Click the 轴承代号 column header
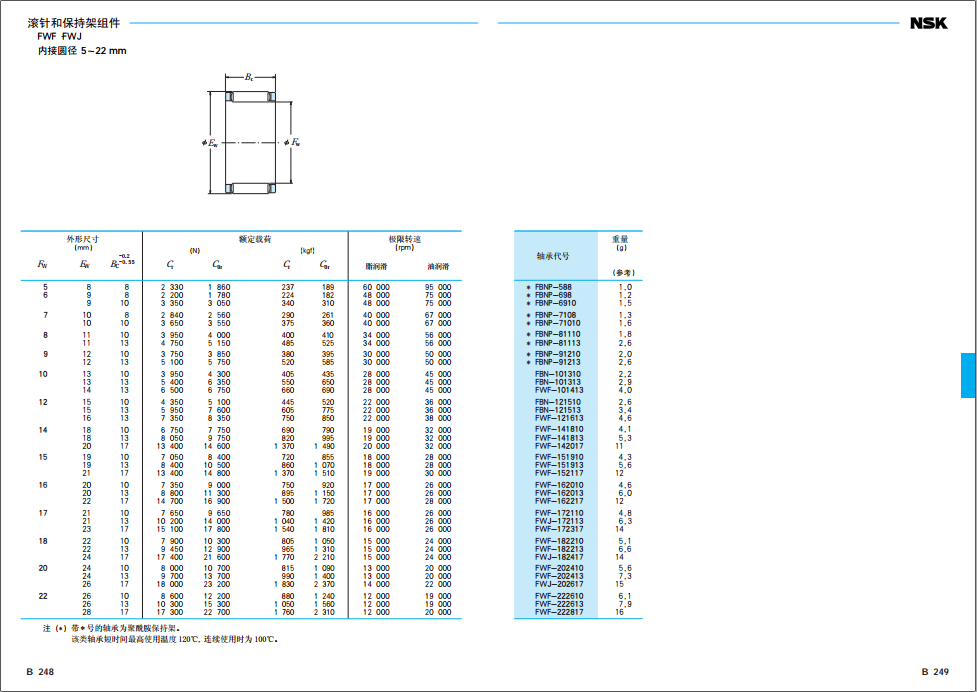Image resolution: width=977 pixels, height=692 pixels. pos(553,256)
